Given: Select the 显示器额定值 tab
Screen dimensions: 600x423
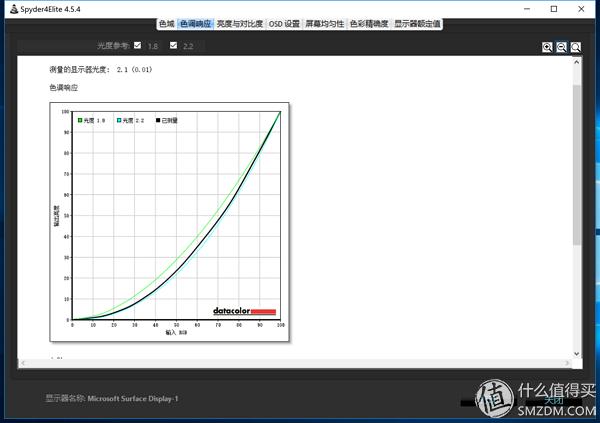Looking at the screenshot, I should pos(417,24).
